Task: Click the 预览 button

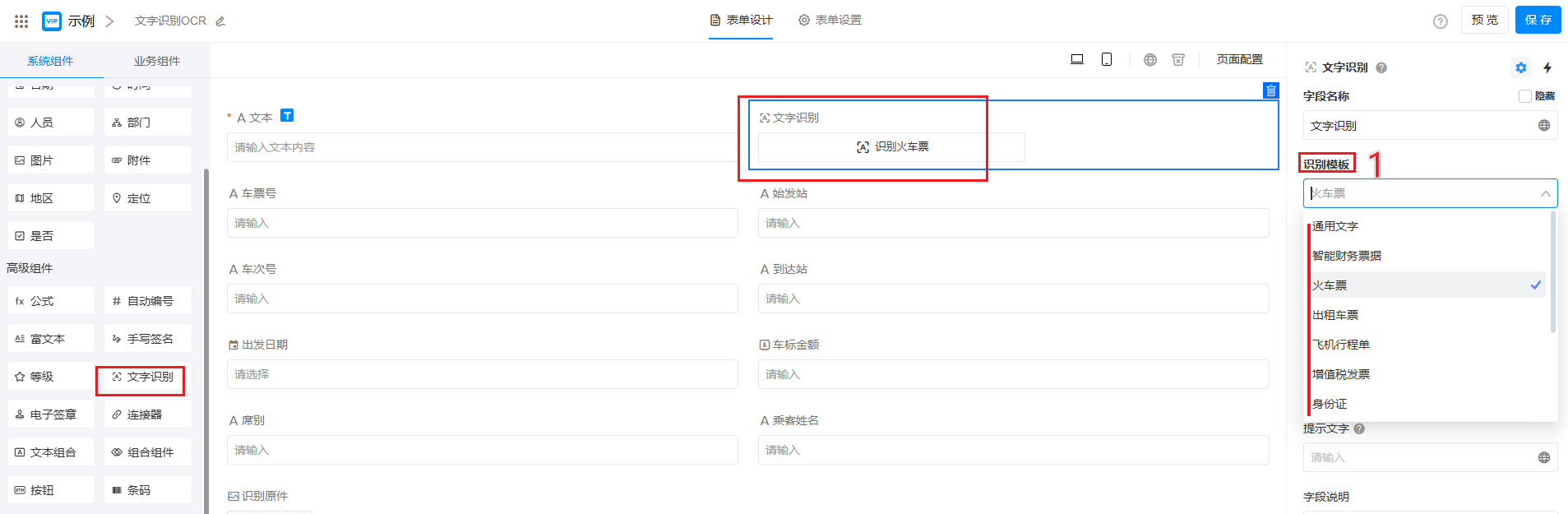Action: point(1484,20)
